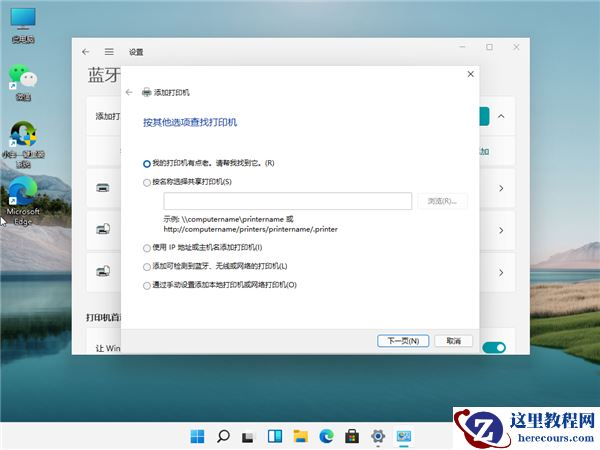This screenshot has width=600, height=450.
Task: Open the Settings hamburger navigation menu
Action: (109, 52)
